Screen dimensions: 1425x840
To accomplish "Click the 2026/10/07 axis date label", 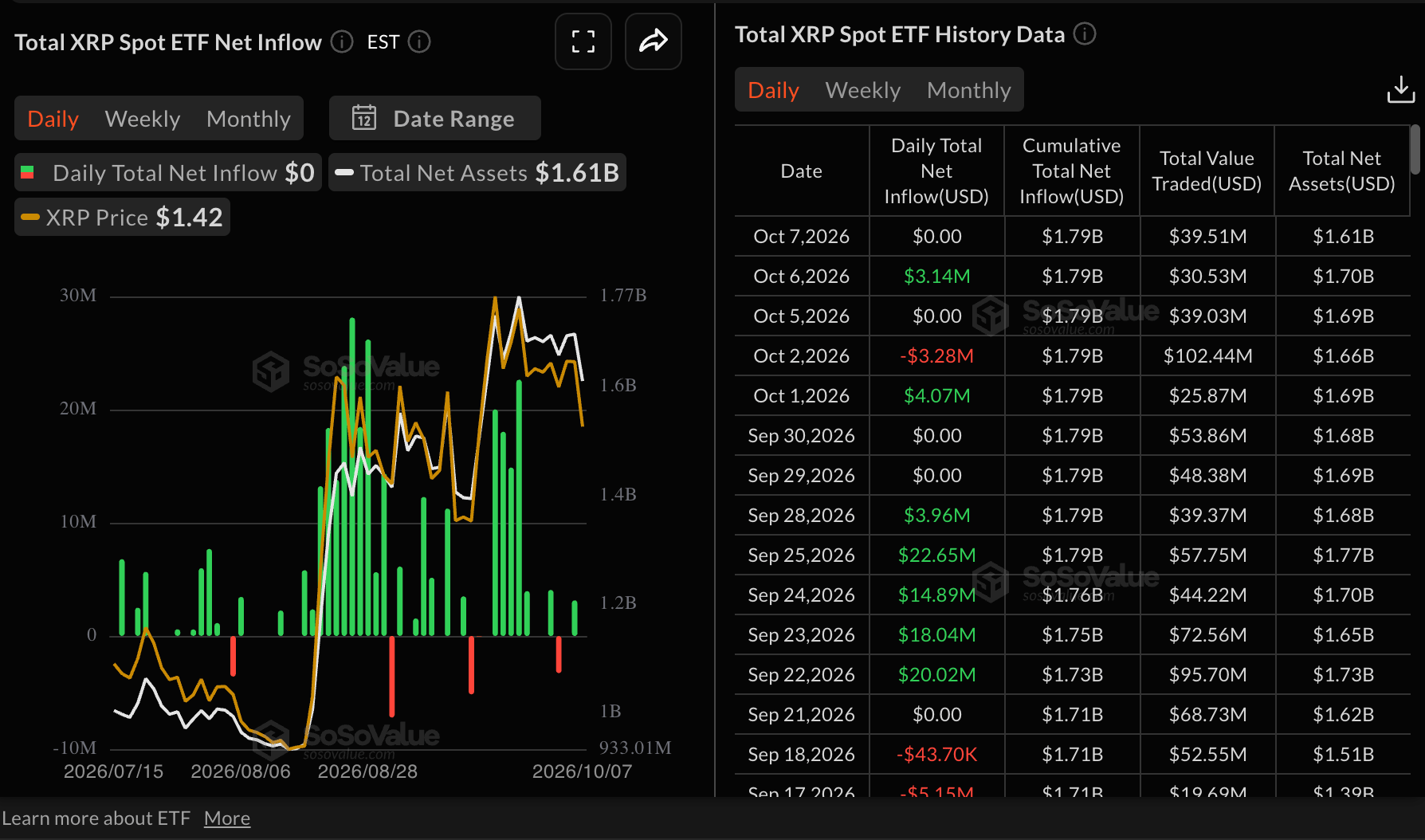I will (583, 771).
